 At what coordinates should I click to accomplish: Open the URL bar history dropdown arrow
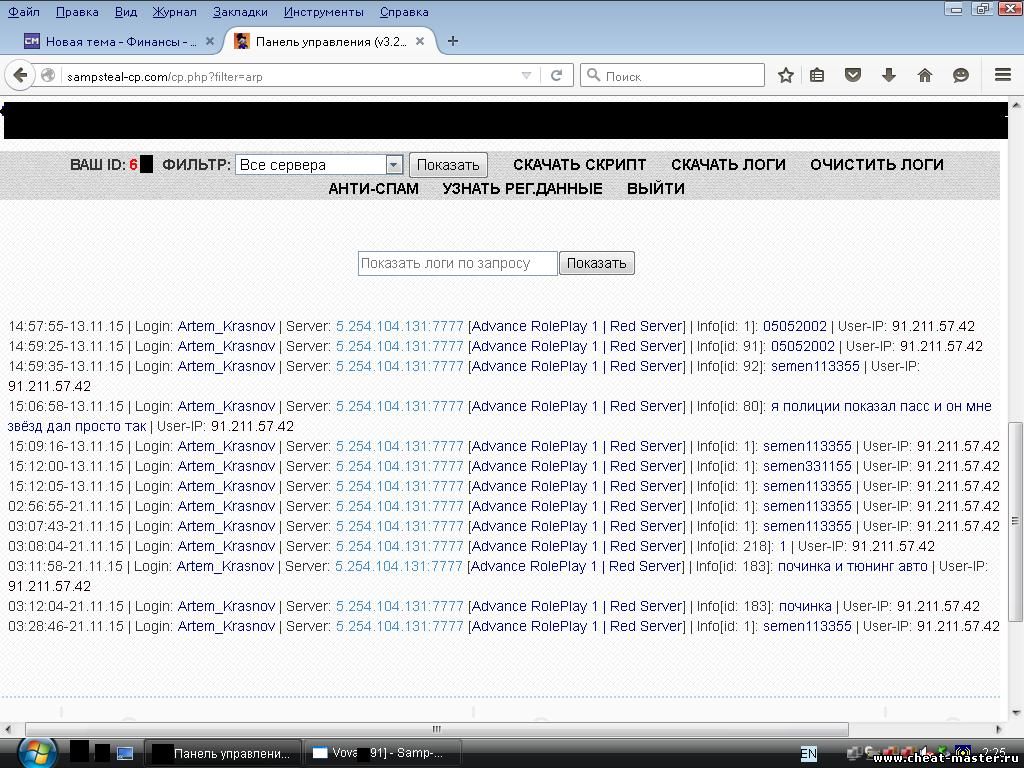527,75
